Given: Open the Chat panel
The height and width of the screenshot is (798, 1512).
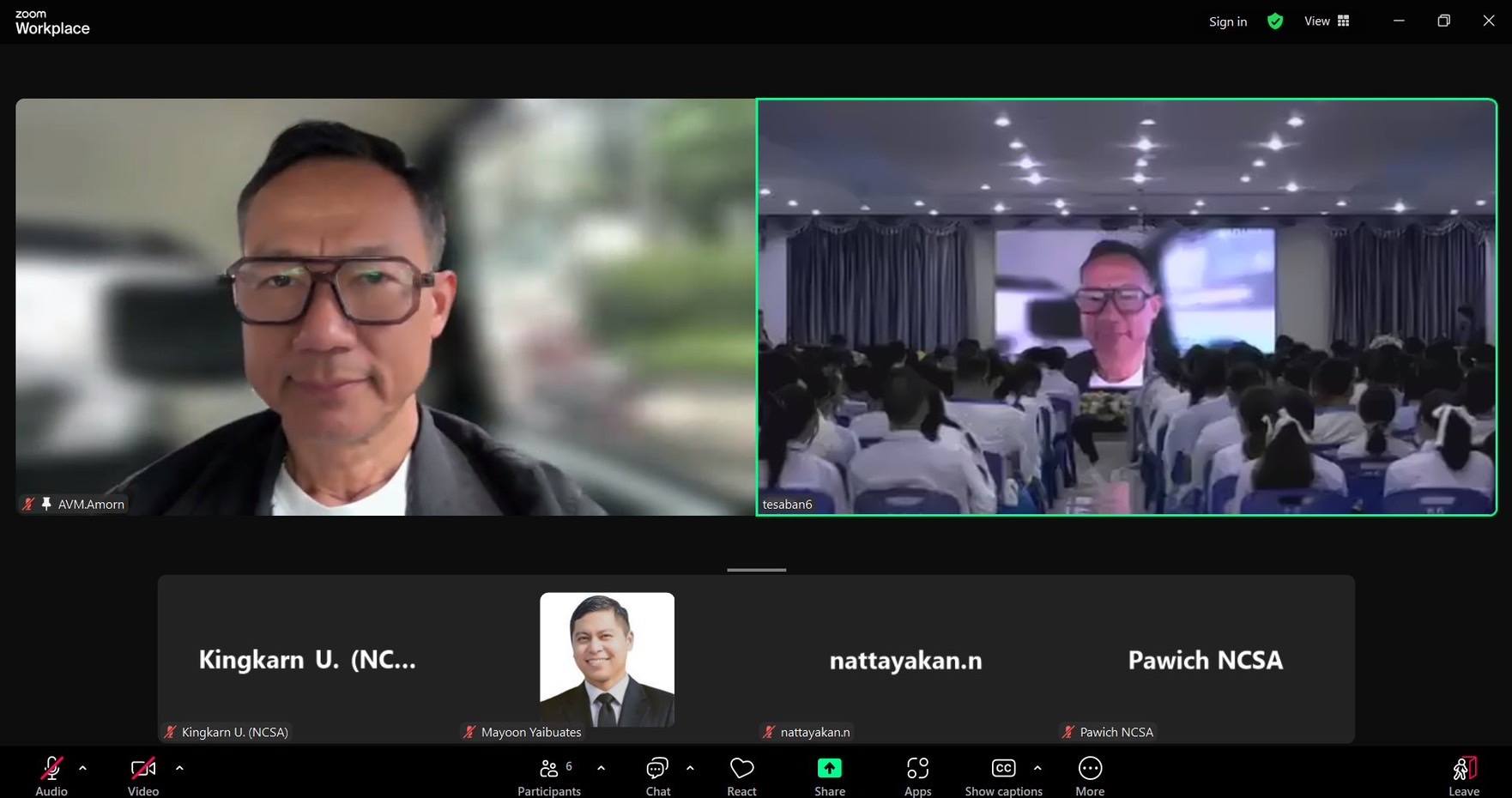Looking at the screenshot, I should click(x=658, y=776).
